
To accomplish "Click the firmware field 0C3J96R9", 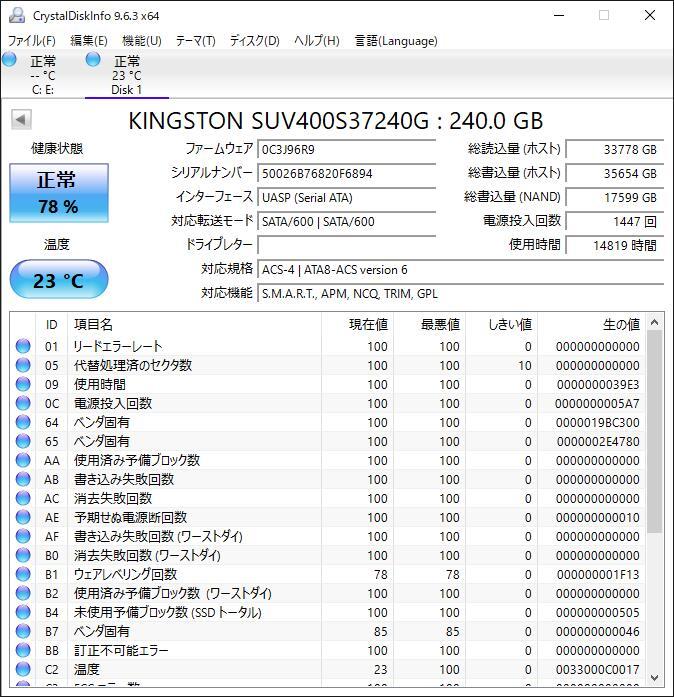I will [x=346, y=149].
